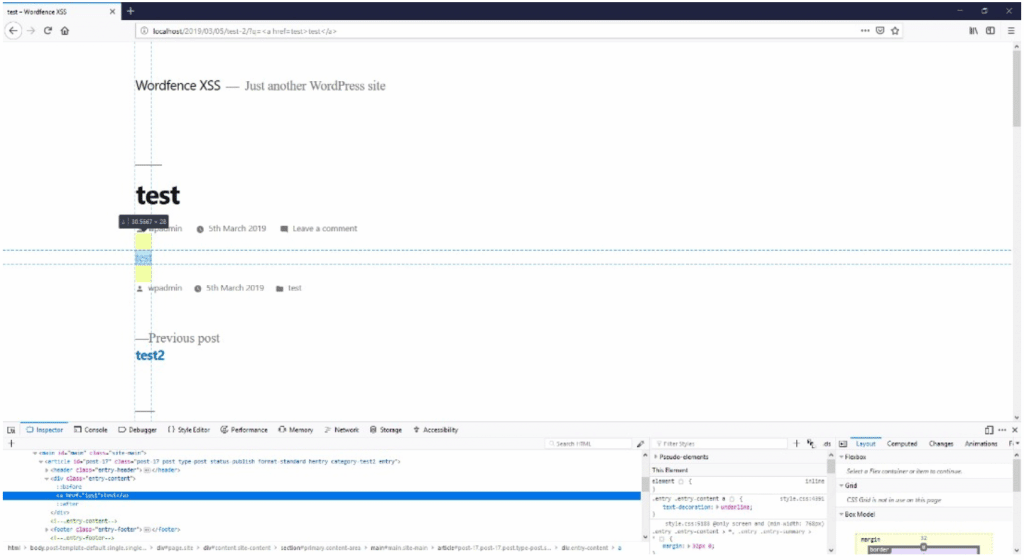
Task: Click the 'Wordfence XSS' site title
Action: tap(178, 86)
